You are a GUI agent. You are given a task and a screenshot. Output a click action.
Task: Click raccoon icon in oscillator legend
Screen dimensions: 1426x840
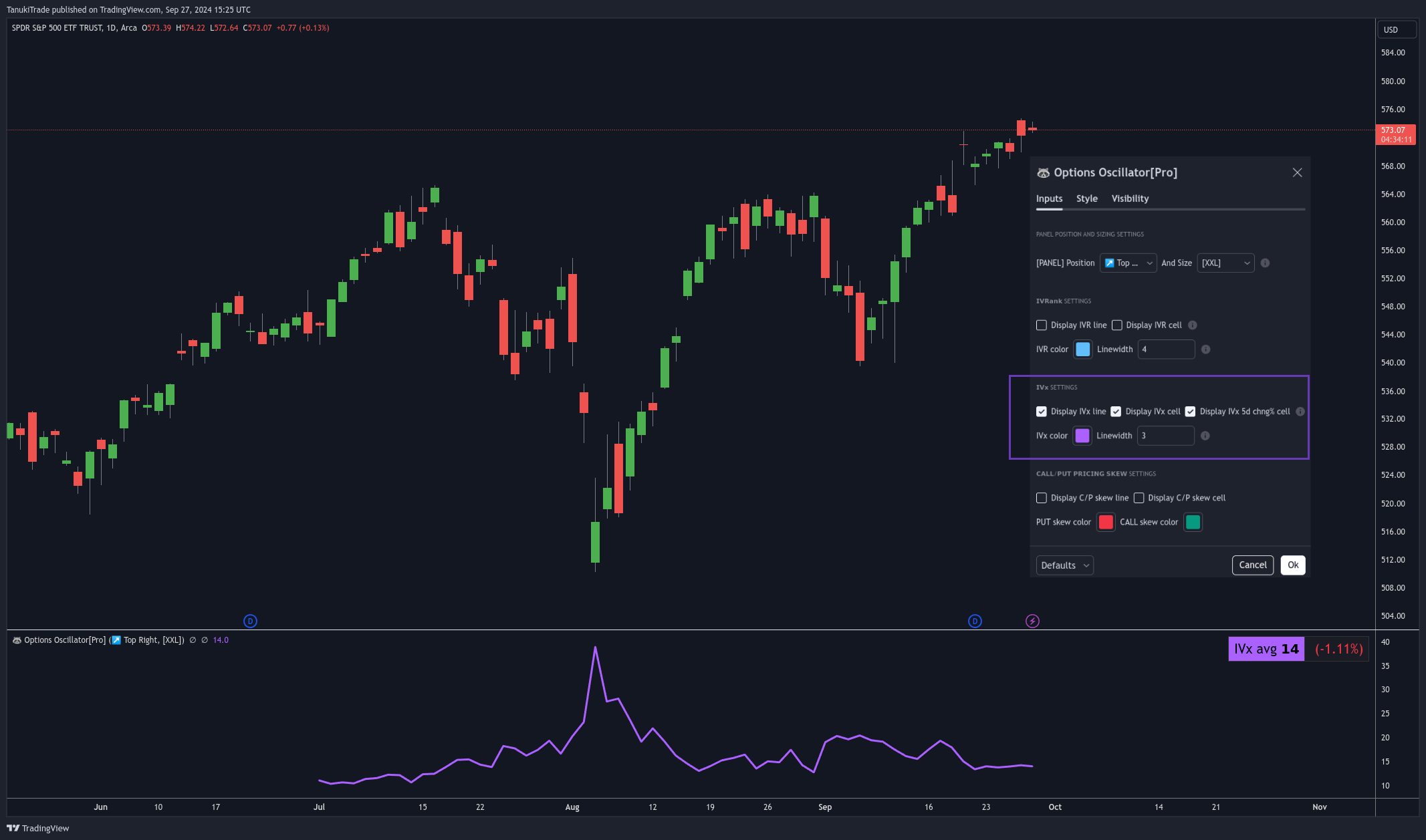point(17,640)
